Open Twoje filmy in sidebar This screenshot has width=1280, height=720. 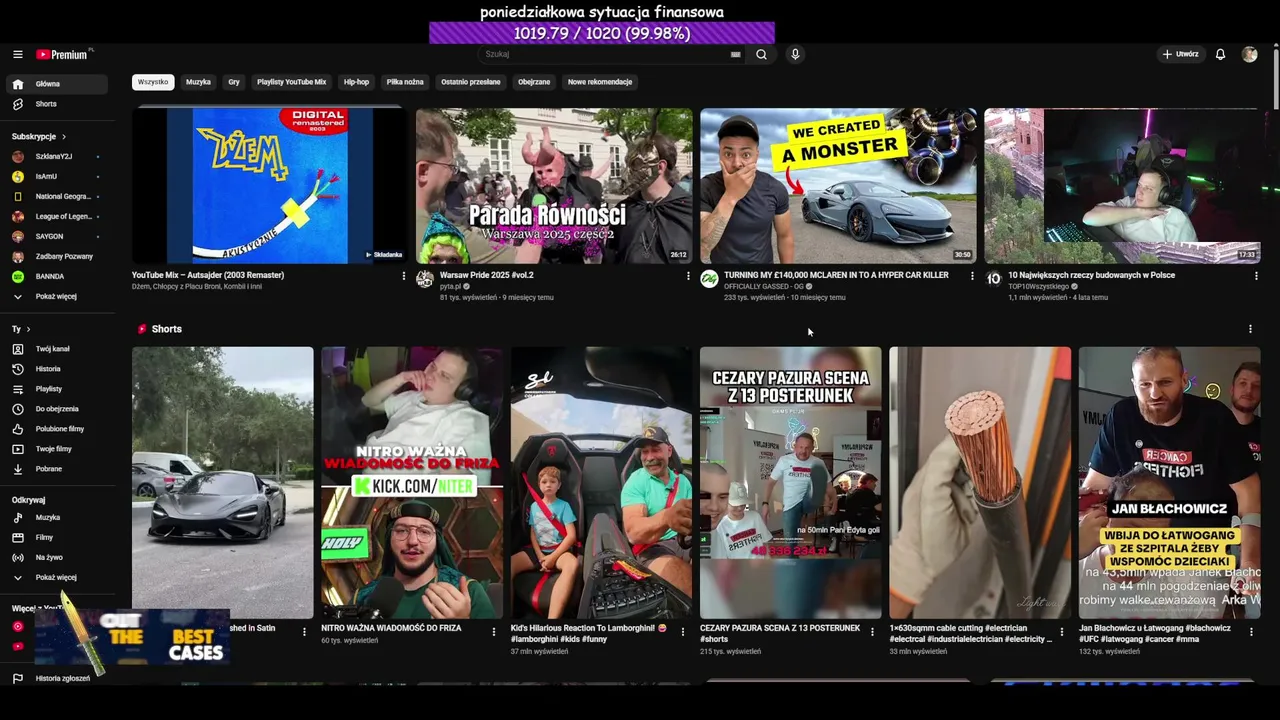coord(56,449)
